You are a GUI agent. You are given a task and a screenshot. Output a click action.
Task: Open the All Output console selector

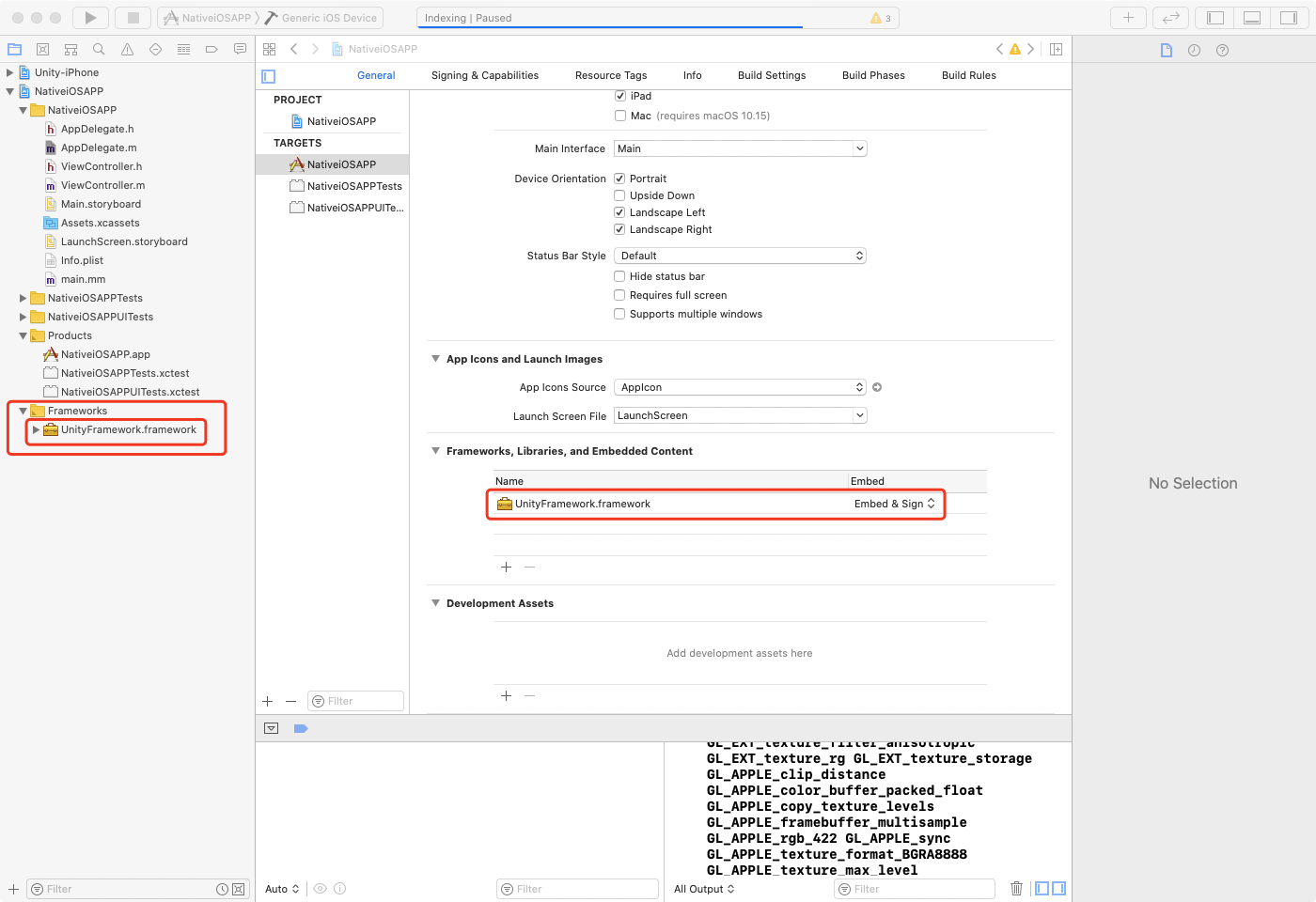tap(704, 889)
